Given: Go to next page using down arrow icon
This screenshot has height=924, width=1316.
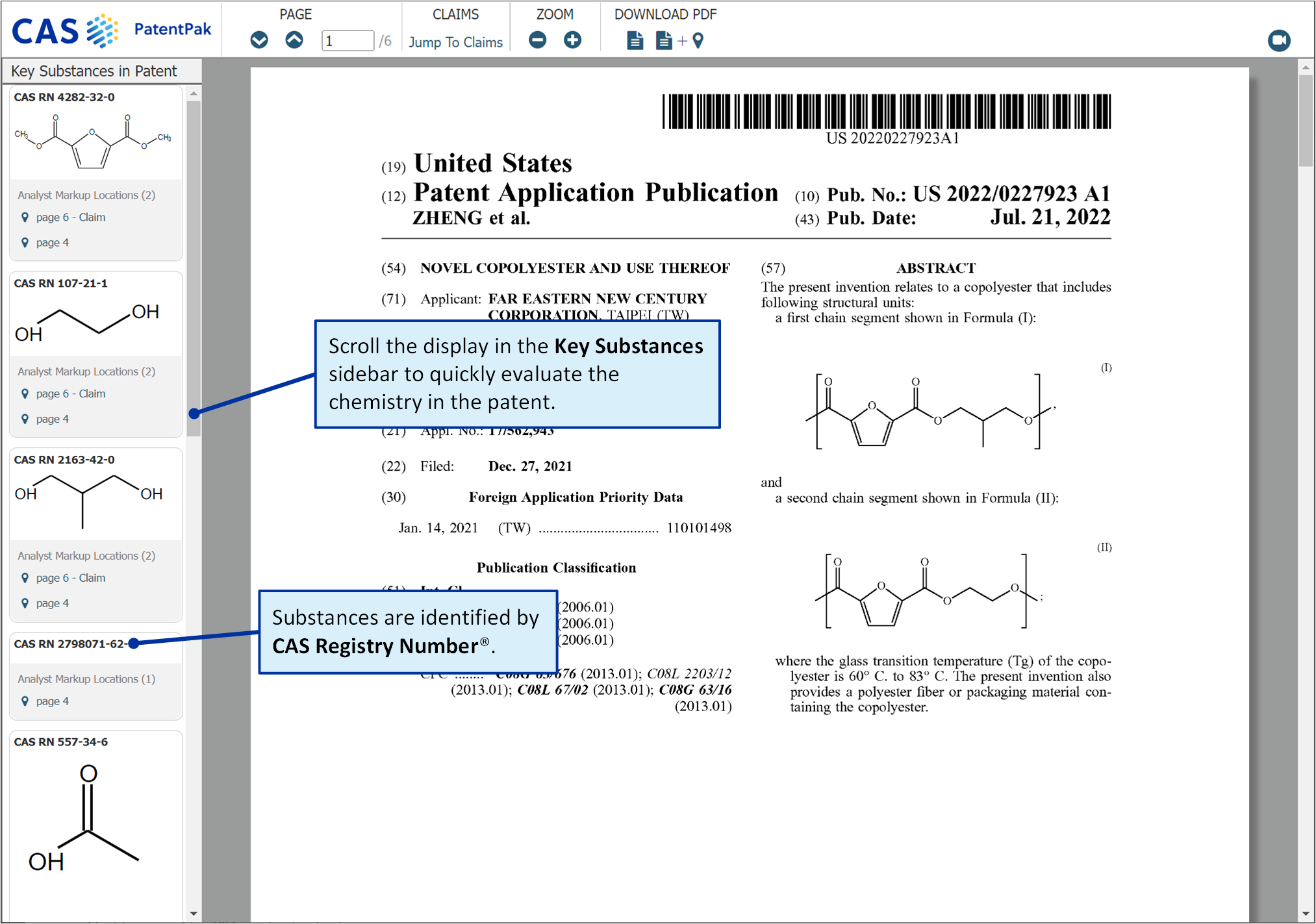Looking at the screenshot, I should [259, 40].
